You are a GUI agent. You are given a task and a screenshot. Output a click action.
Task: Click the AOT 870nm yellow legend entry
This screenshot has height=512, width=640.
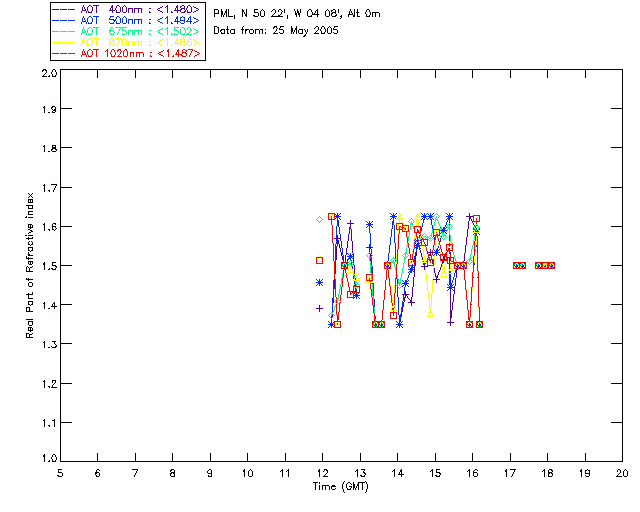[126, 42]
